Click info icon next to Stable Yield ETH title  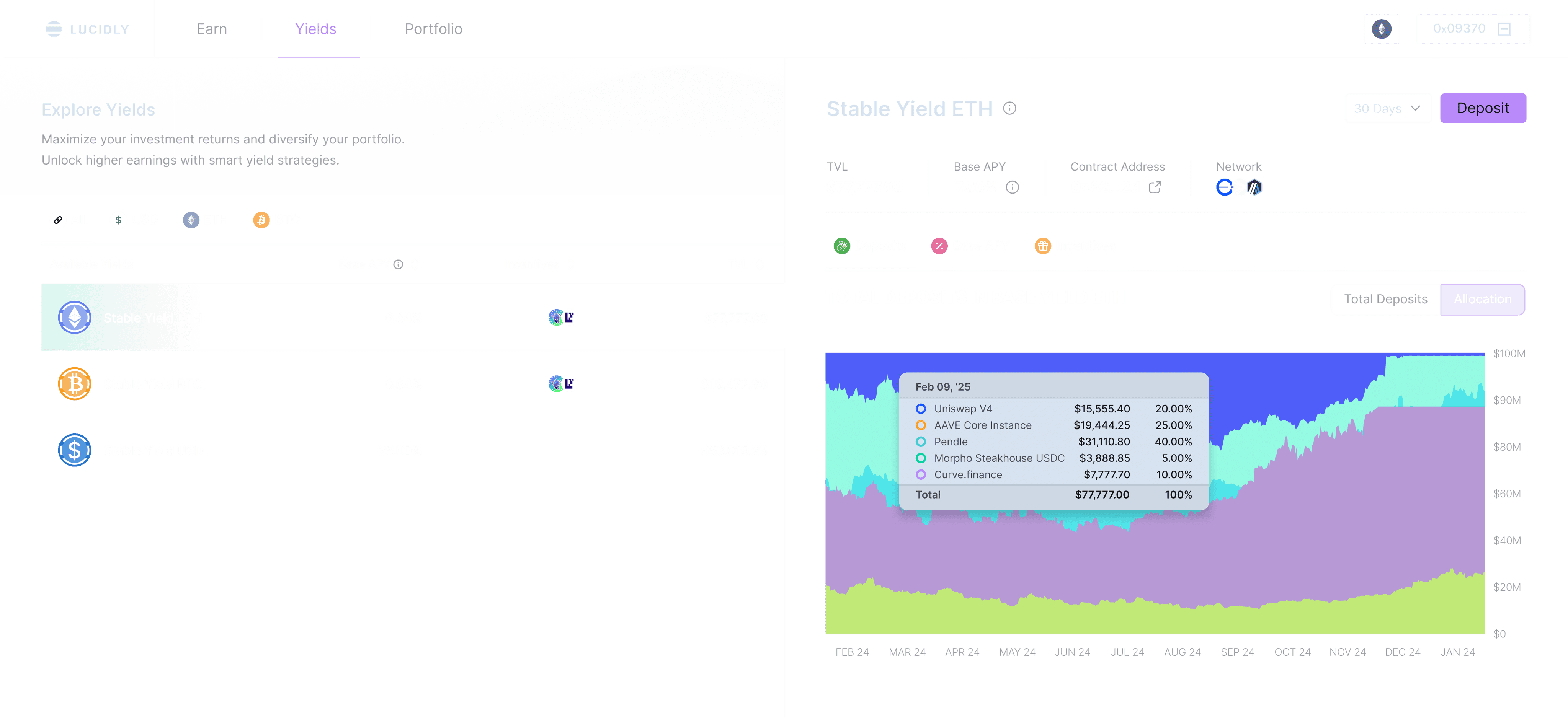(x=1009, y=108)
